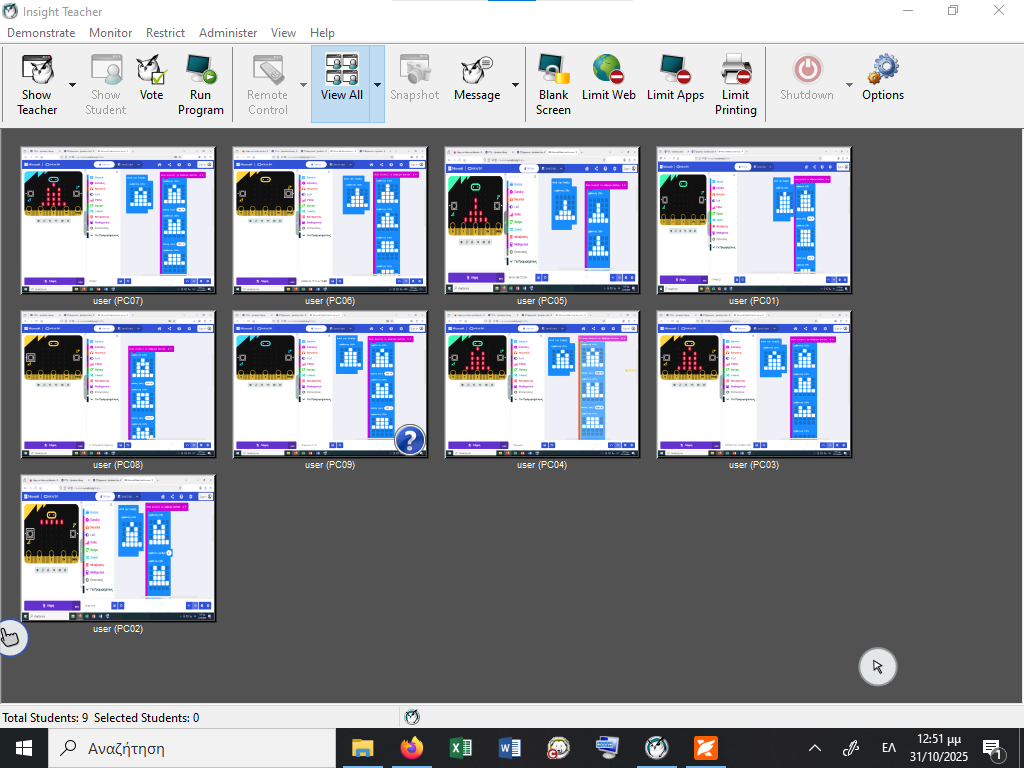The image size is (1024, 768).
Task: Open the Monitor menu
Action: tap(110, 32)
